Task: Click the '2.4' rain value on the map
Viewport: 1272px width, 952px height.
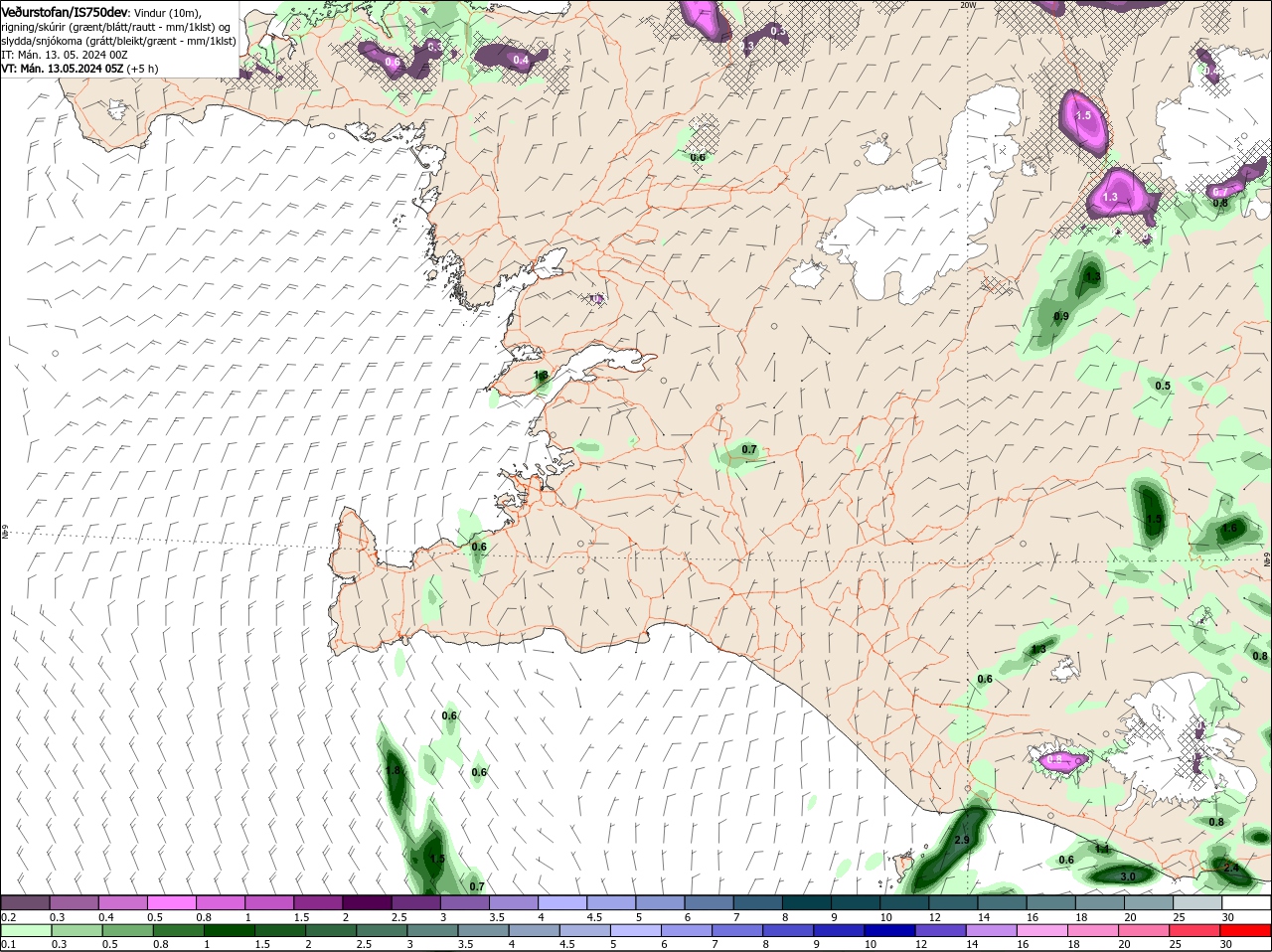Action: (1231, 868)
